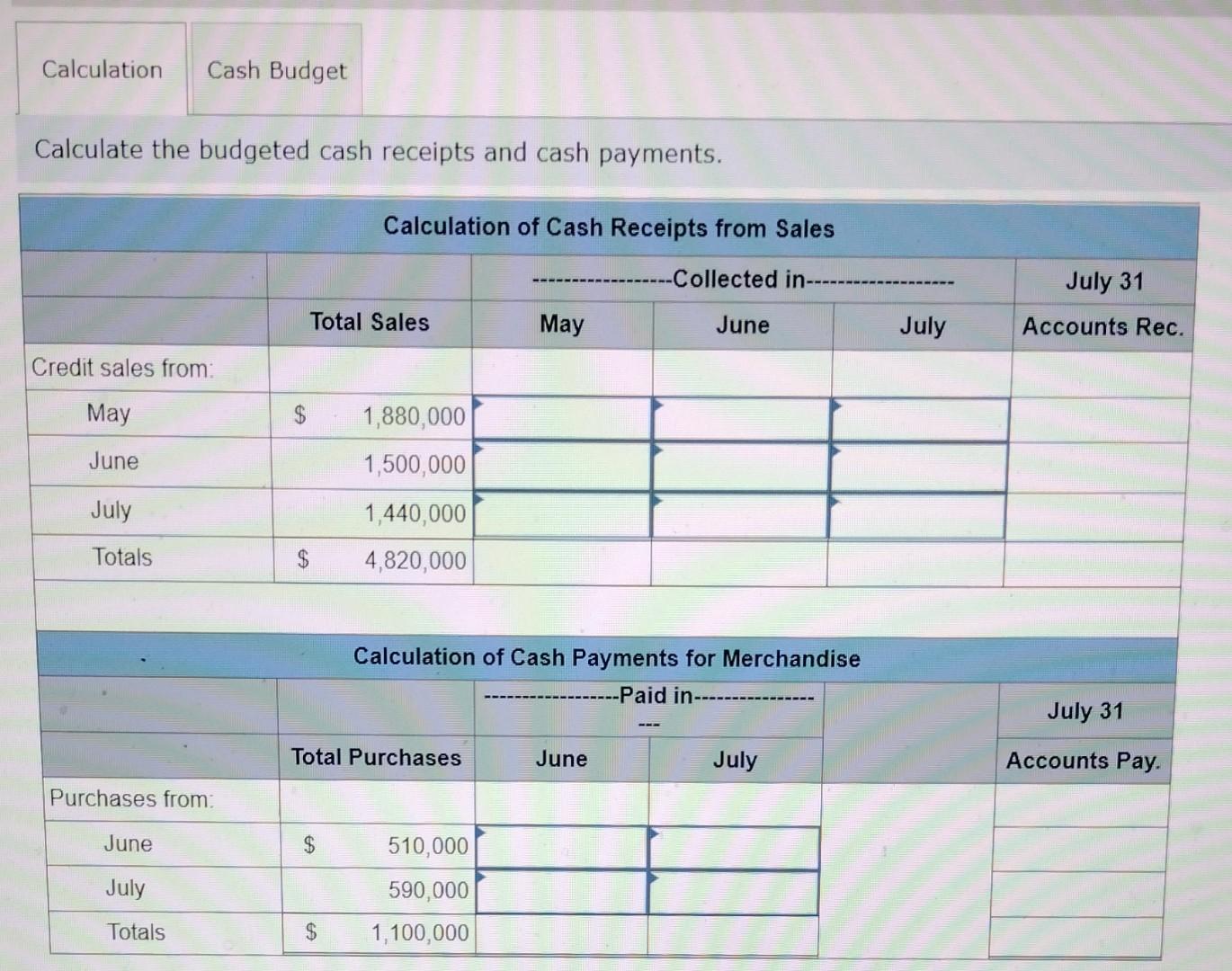Image resolution: width=1232 pixels, height=971 pixels.
Task: Select May credit sales collected in June cell
Action: [741, 419]
